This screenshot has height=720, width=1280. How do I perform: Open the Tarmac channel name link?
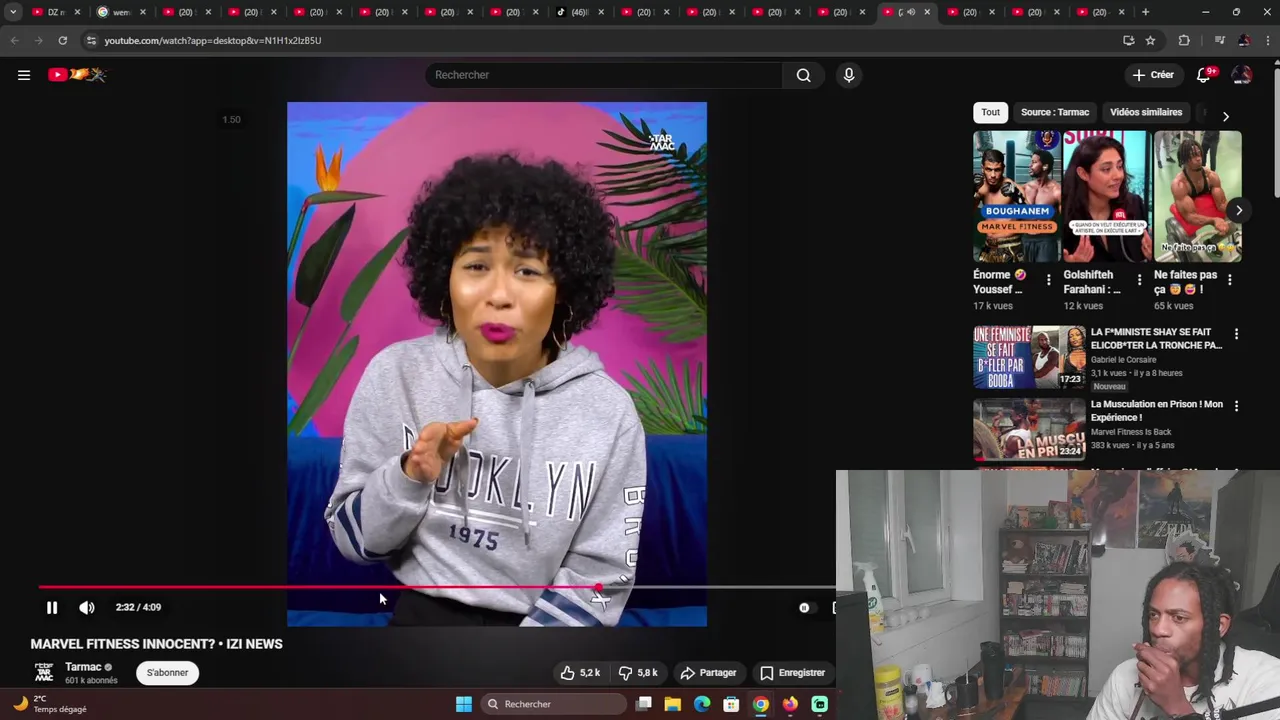pyautogui.click(x=83, y=667)
